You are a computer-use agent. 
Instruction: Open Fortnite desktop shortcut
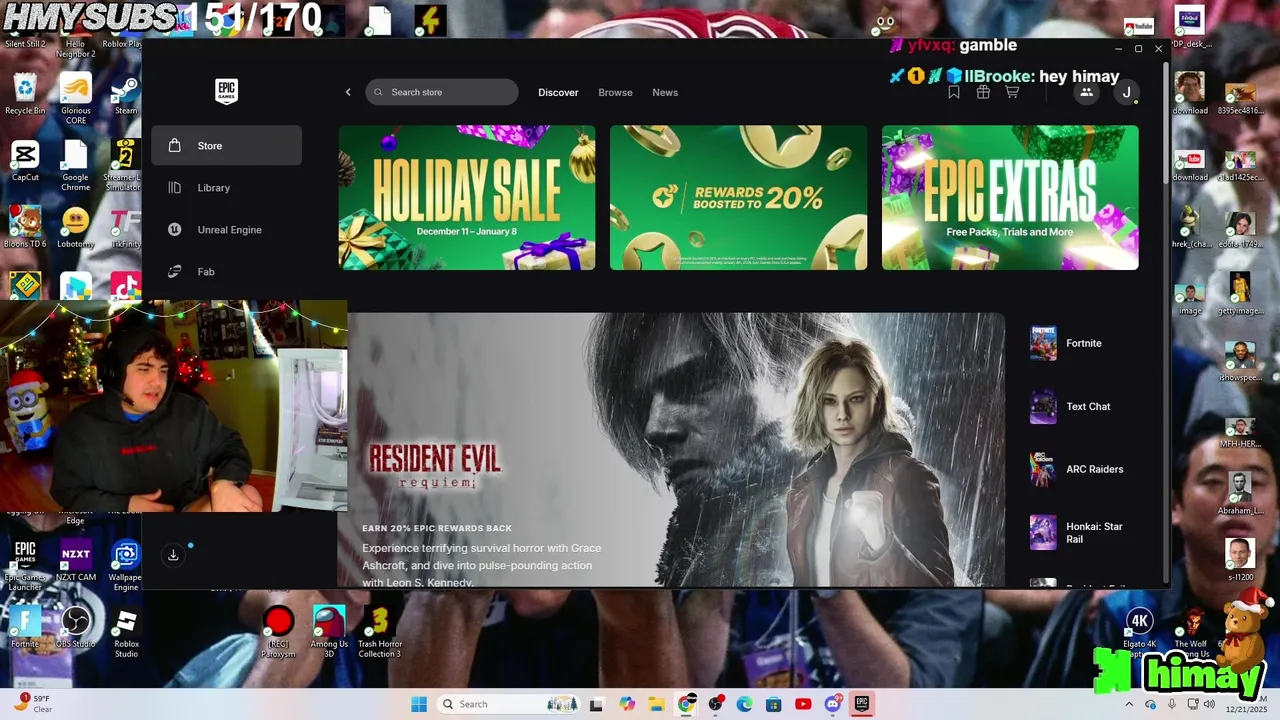pos(25,627)
